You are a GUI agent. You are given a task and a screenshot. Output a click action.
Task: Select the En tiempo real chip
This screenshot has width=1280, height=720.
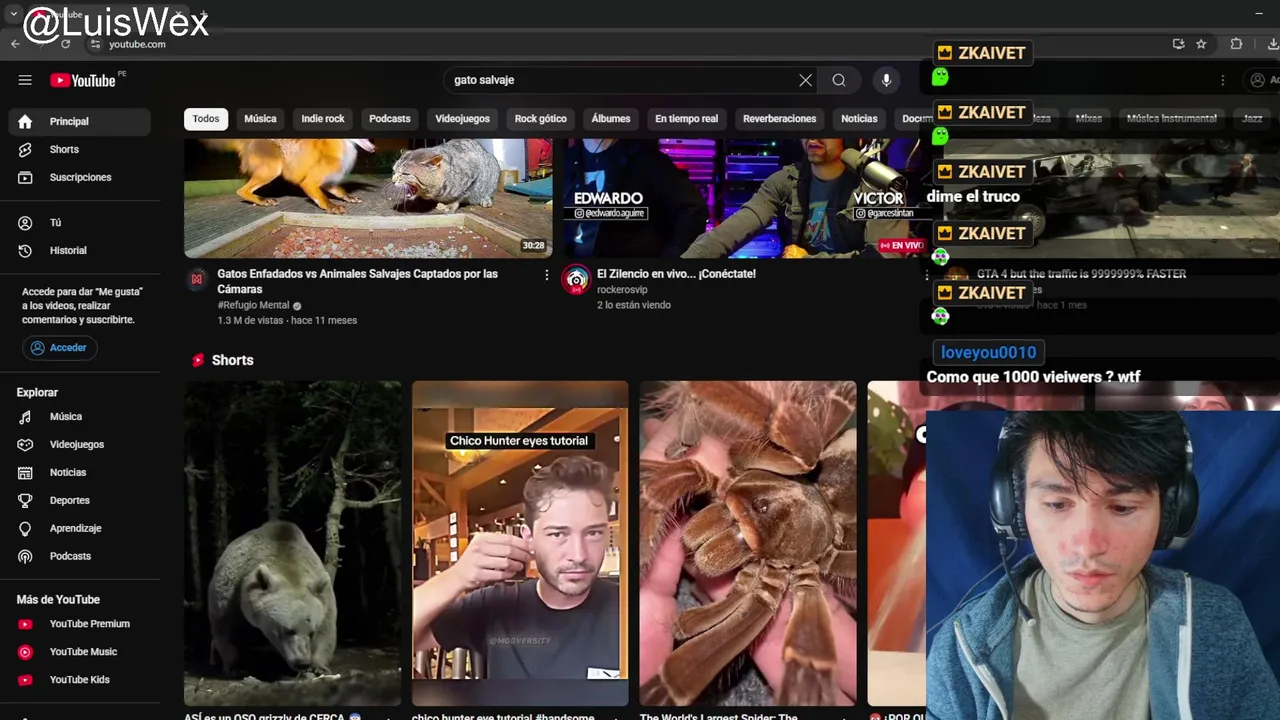click(x=686, y=119)
